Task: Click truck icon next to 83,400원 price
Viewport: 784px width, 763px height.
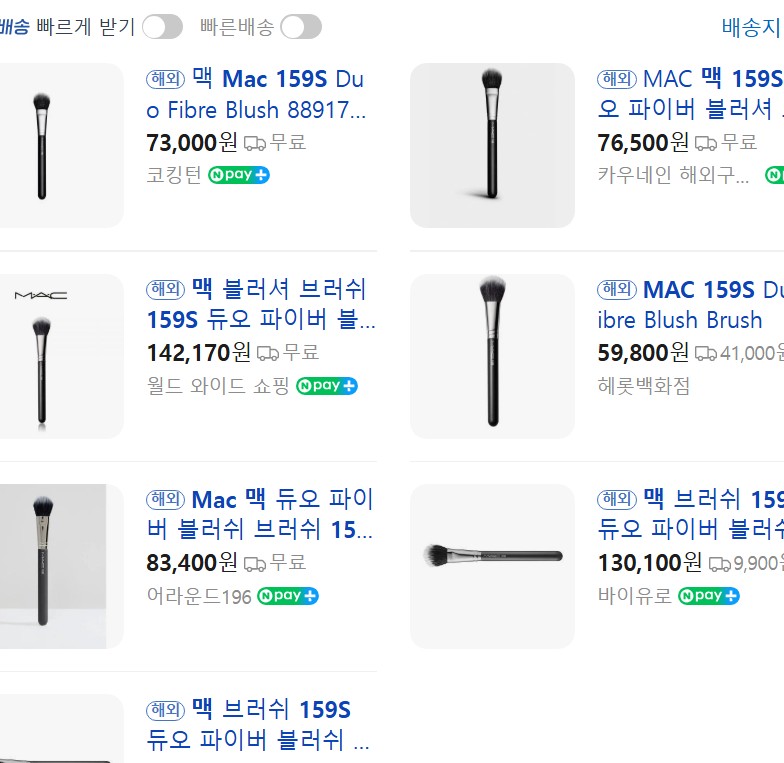Action: click(x=255, y=563)
